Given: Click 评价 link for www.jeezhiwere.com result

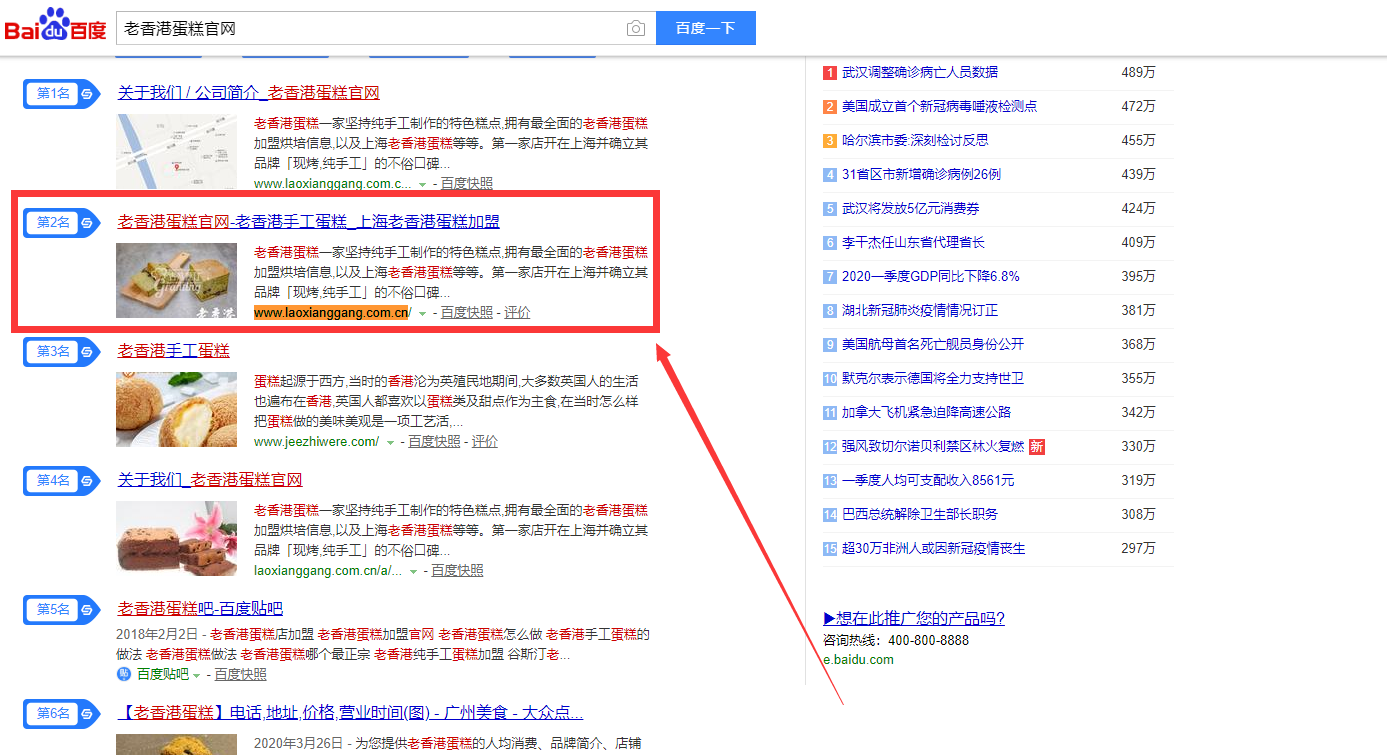Looking at the screenshot, I should [485, 442].
